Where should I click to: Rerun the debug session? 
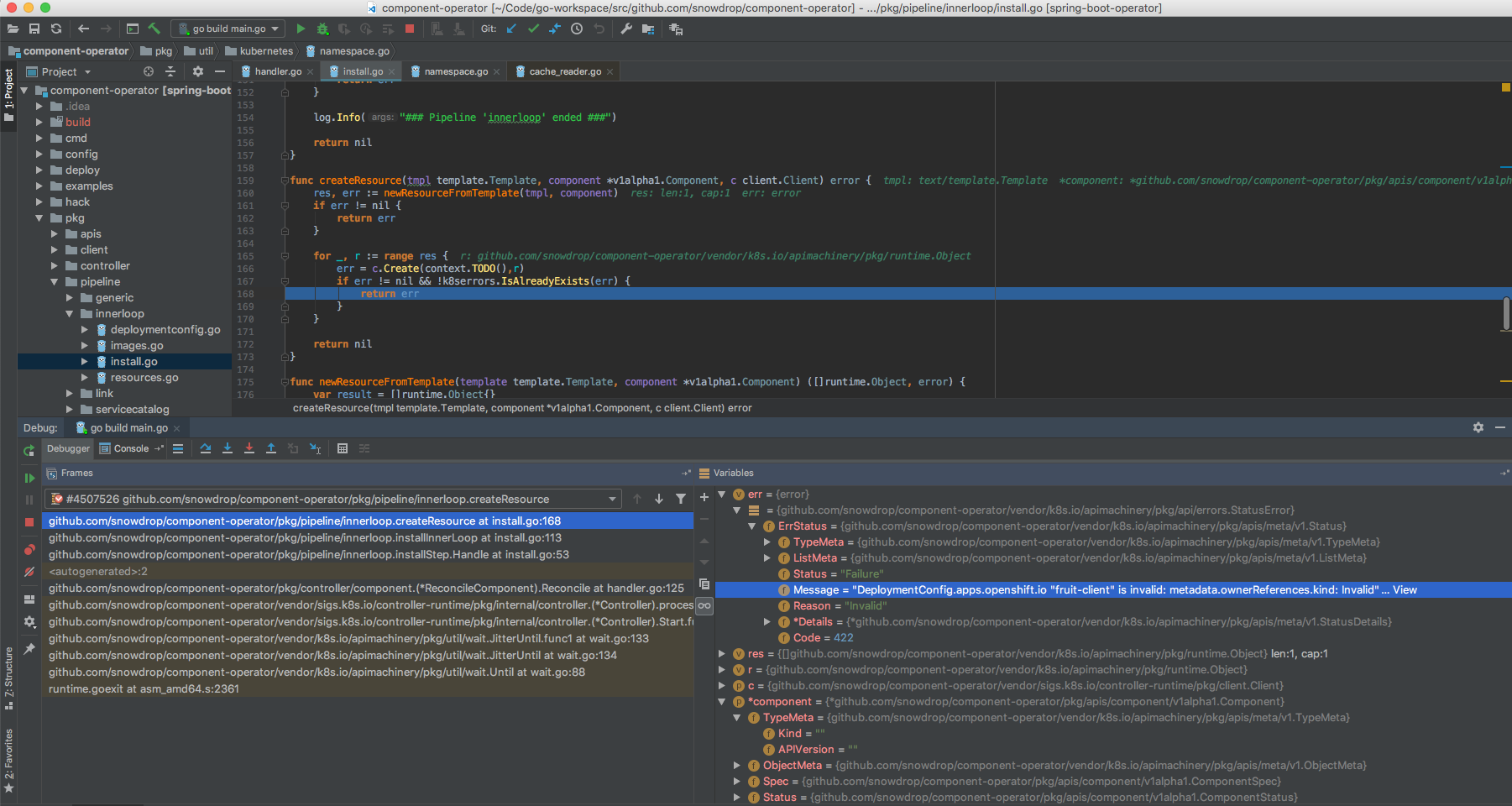(x=29, y=451)
